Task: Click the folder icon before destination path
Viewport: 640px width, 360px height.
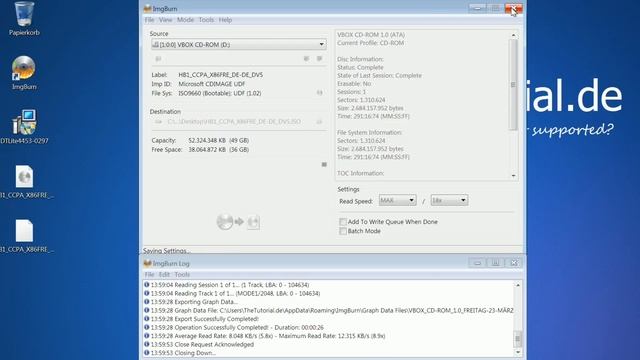Action: (158, 122)
